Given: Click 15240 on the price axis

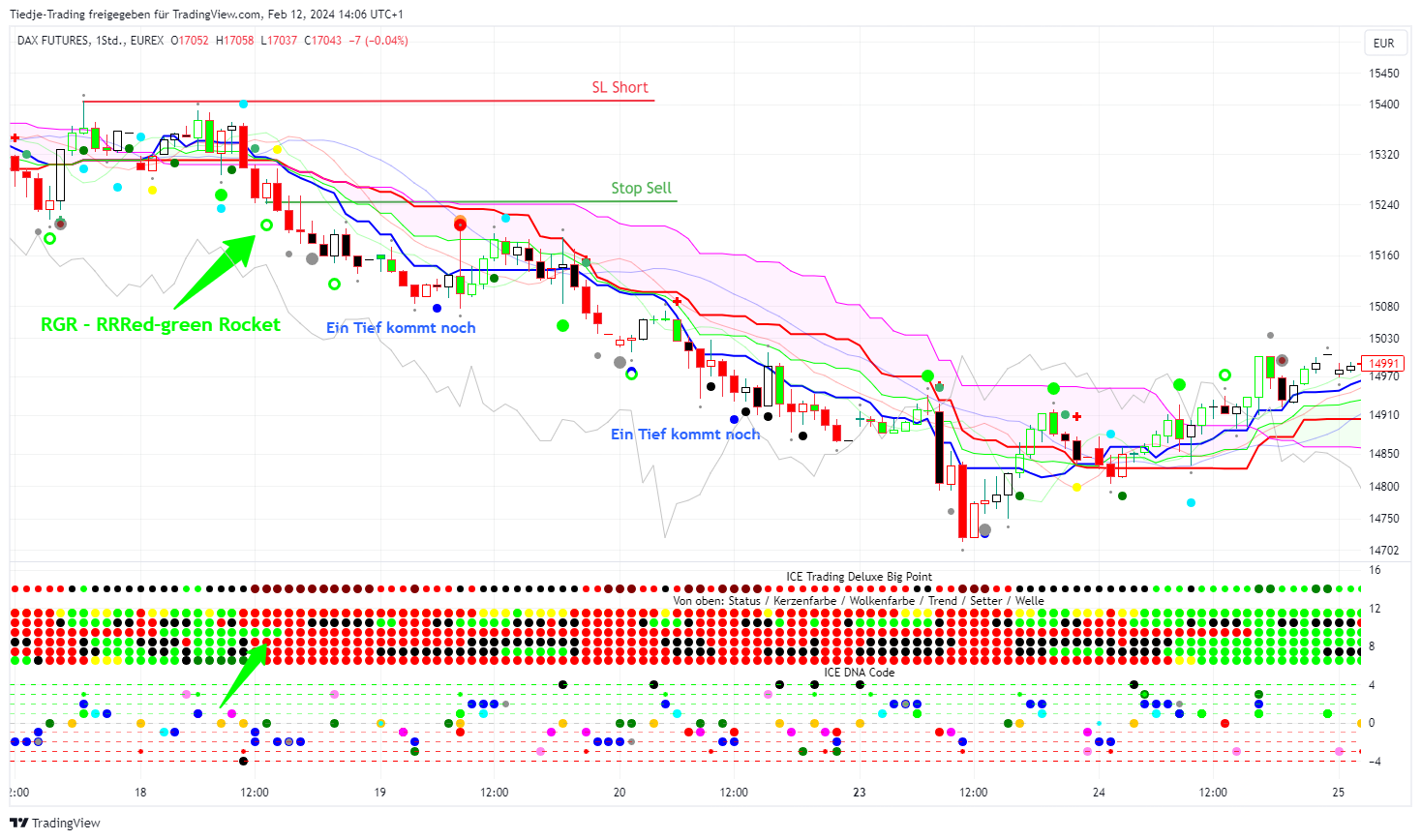Looking at the screenshot, I should tap(1384, 204).
